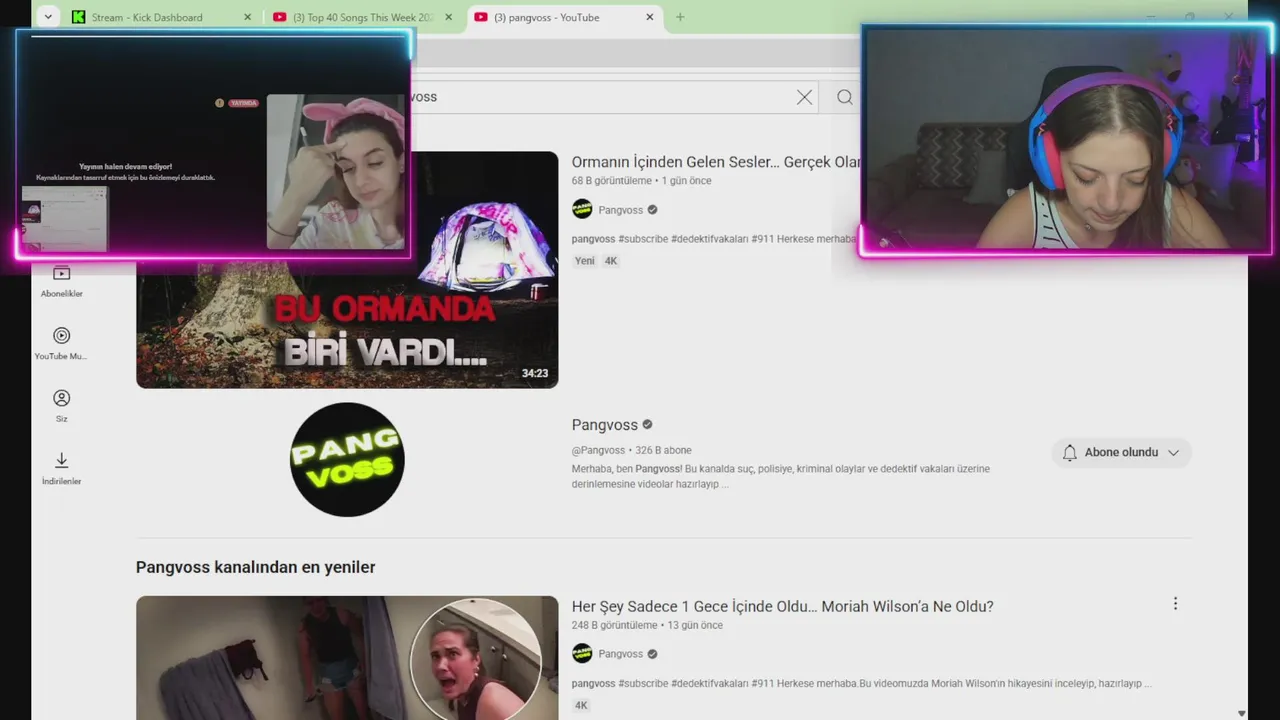The height and width of the screenshot is (720, 1280).
Task: Open three-dot menu for Moriah Wilson video
Action: click(x=1175, y=604)
